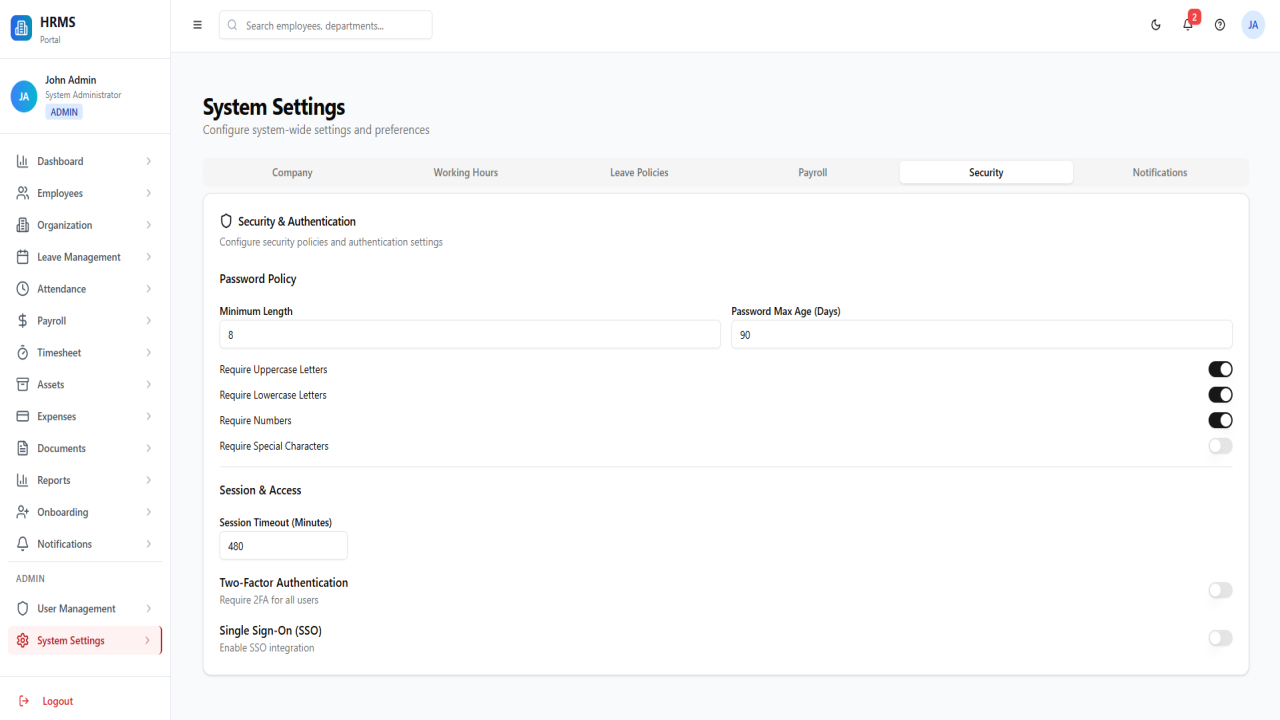Image resolution: width=1280 pixels, height=720 pixels.
Task: Expand the Dashboard chevron
Action: [x=148, y=161]
